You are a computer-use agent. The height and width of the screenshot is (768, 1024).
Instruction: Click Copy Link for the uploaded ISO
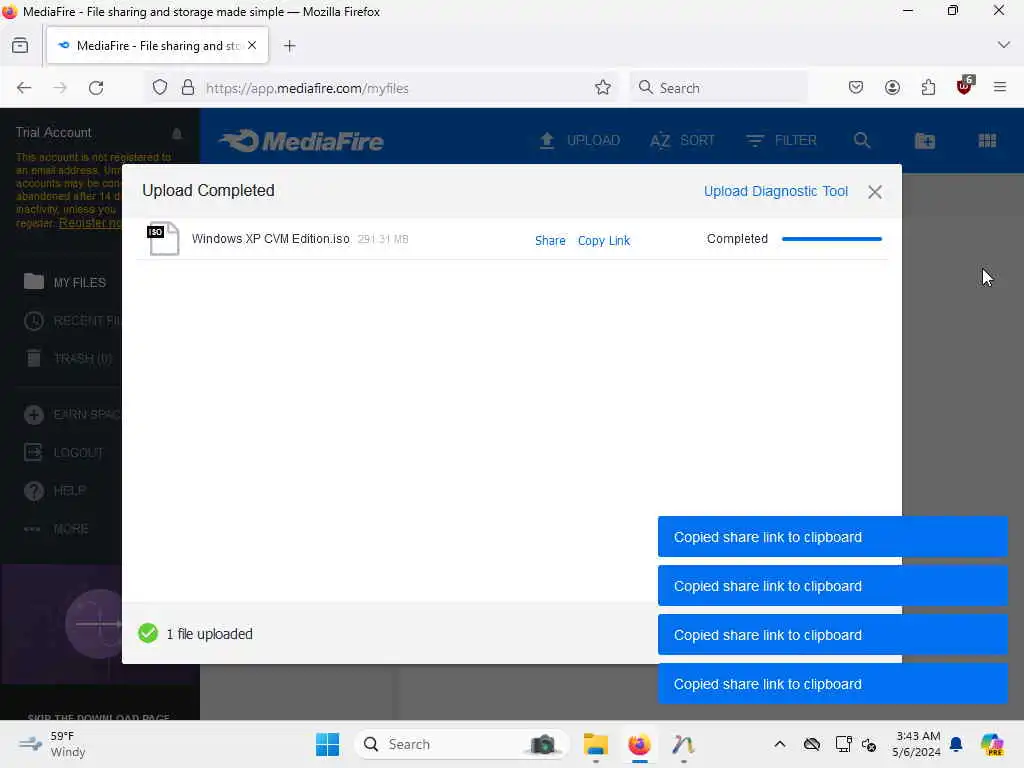tap(603, 240)
